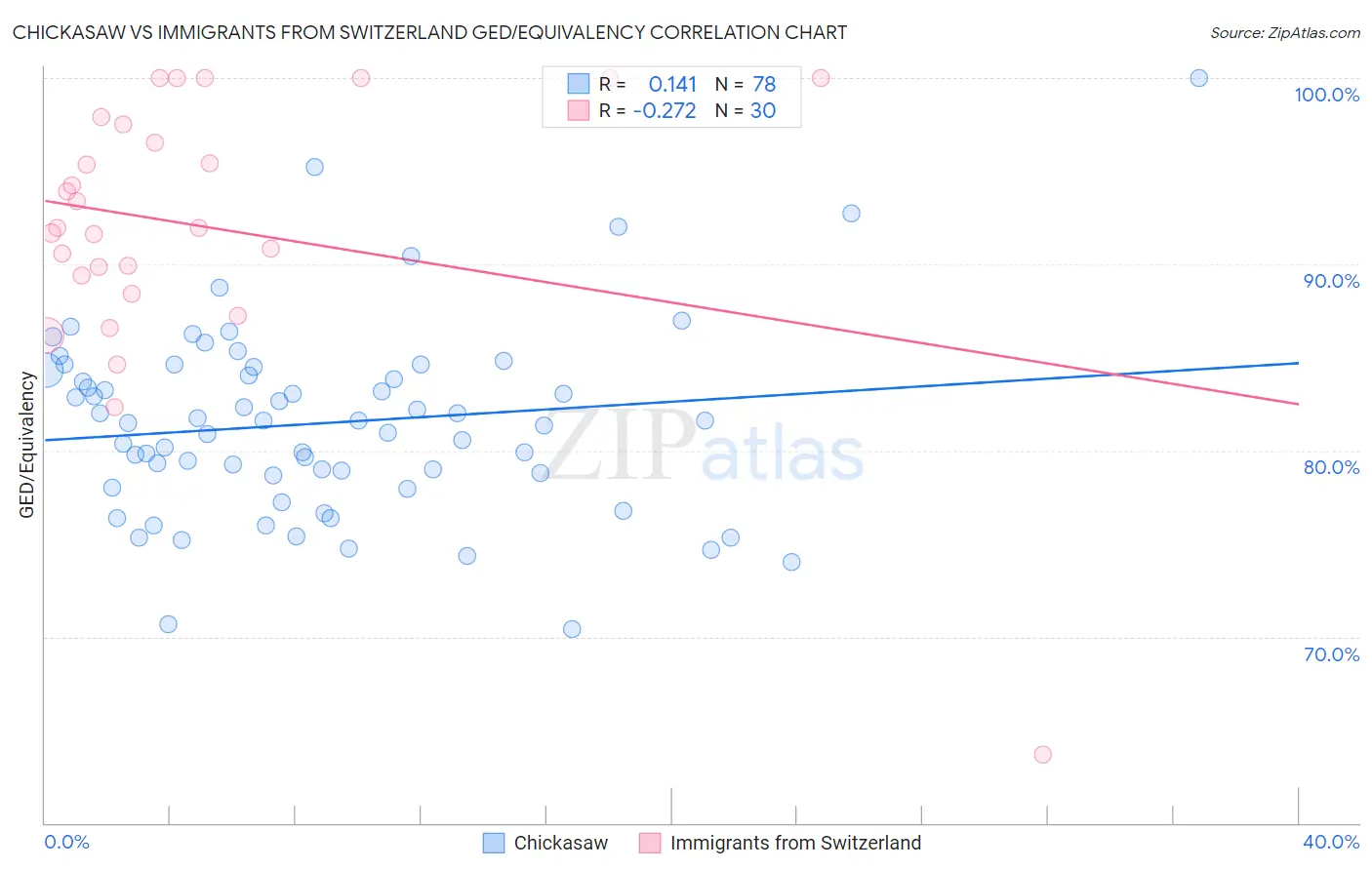Click the lowest blue point near 70% mid-chart
1372x870 pixels.
coord(572,629)
